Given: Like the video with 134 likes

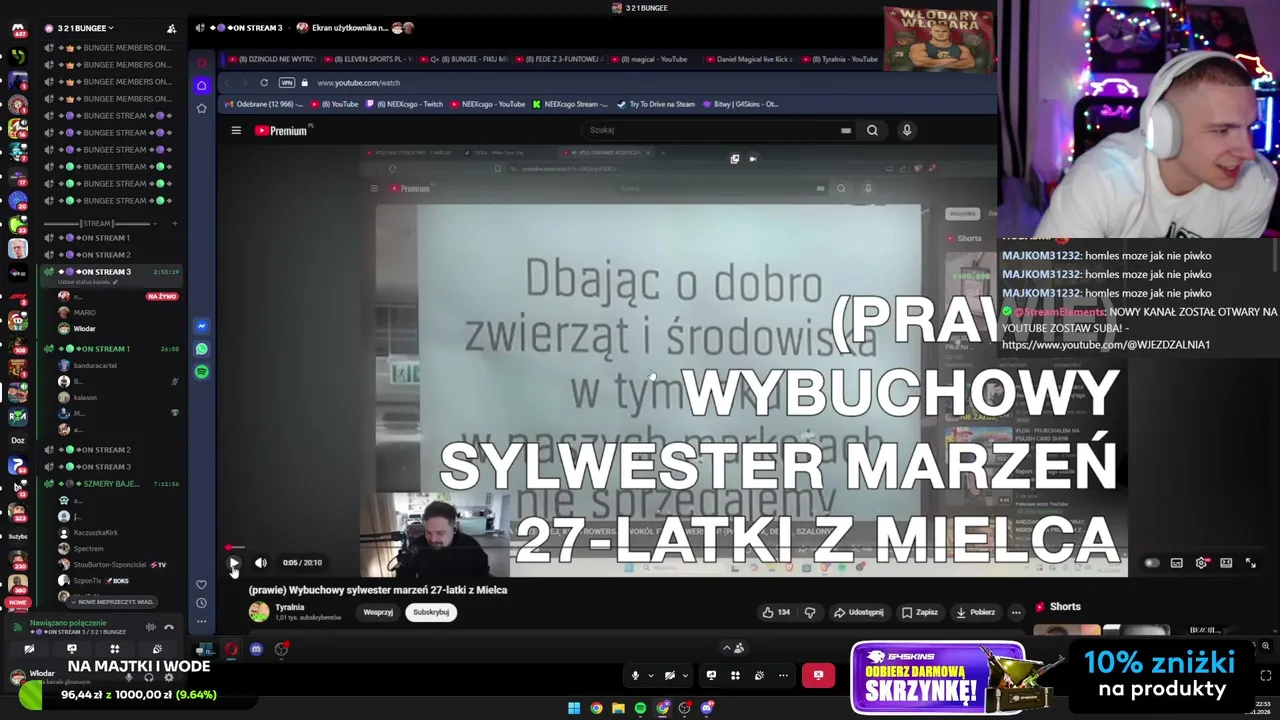Looking at the screenshot, I should pos(776,612).
